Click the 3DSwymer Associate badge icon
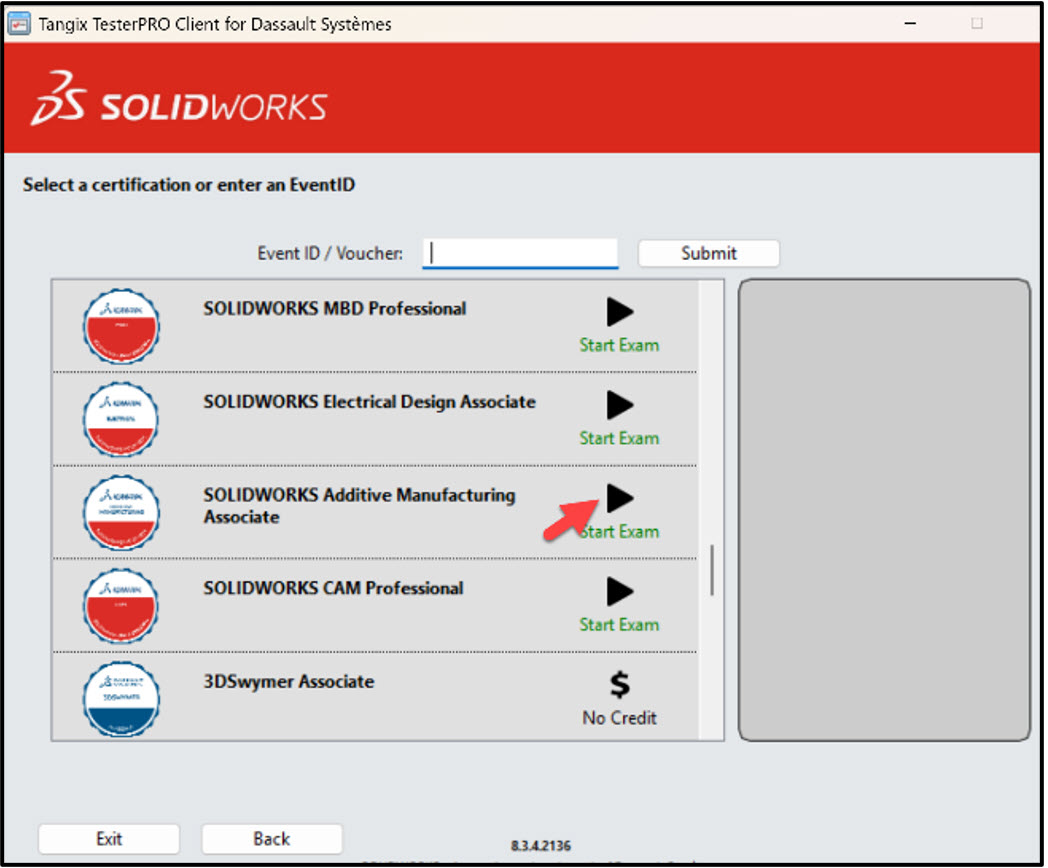Viewport: 1048px width, 868px height. coord(120,699)
